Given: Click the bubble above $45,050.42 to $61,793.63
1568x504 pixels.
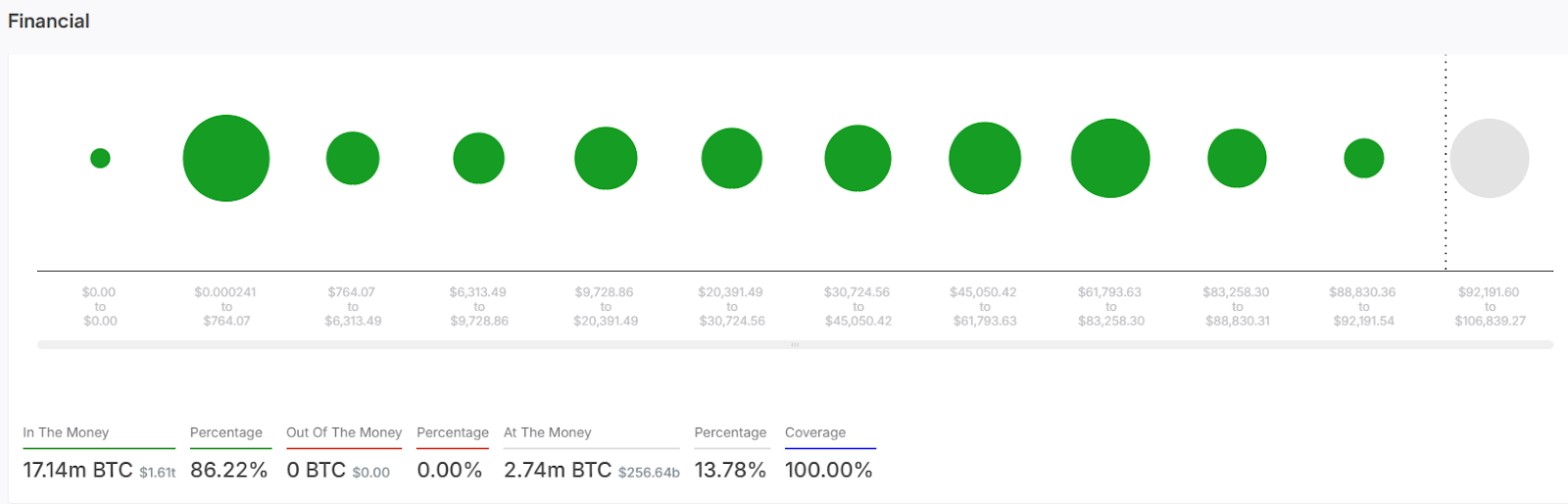Looking at the screenshot, I should [985, 158].
